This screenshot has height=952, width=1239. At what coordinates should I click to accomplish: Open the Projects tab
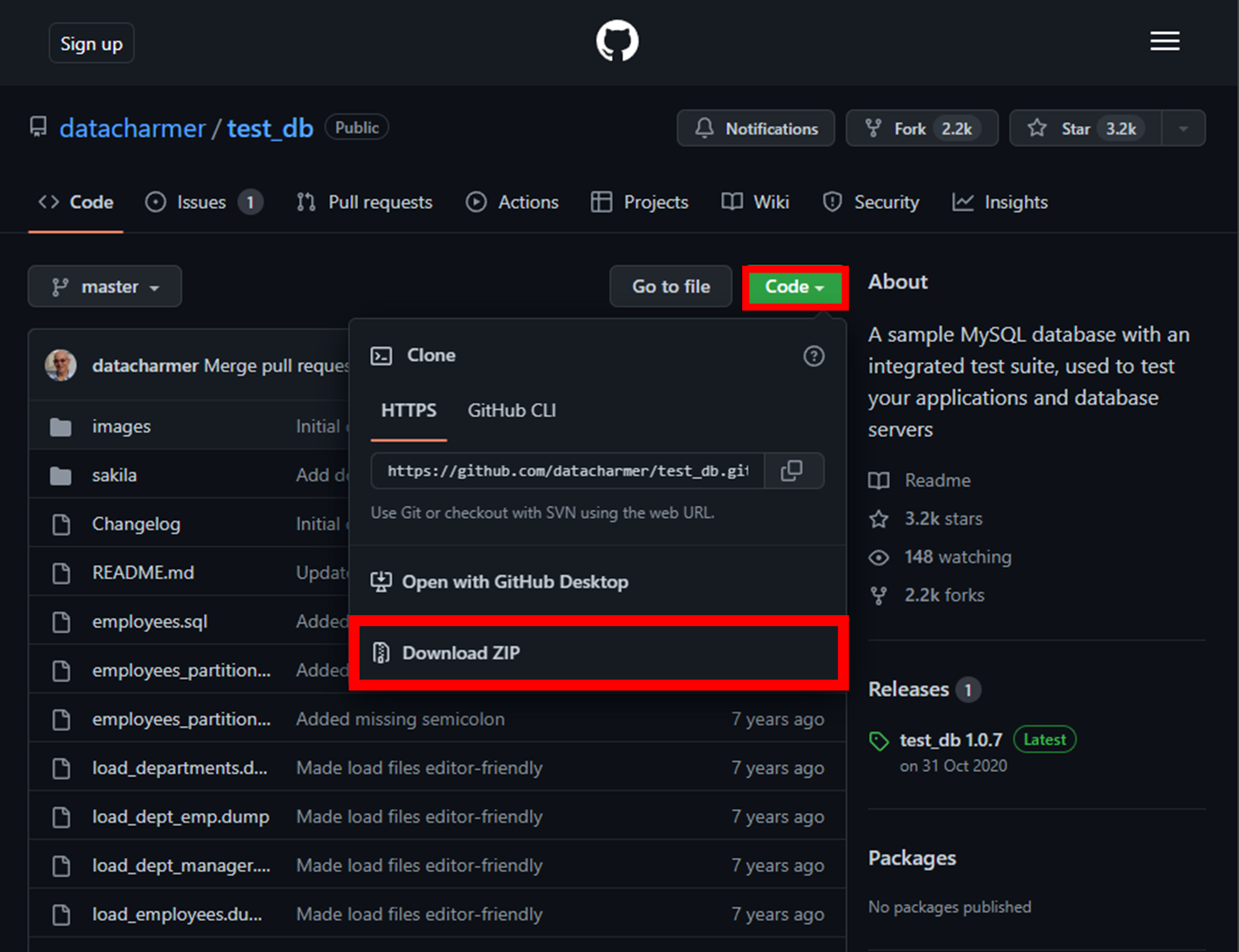(640, 202)
